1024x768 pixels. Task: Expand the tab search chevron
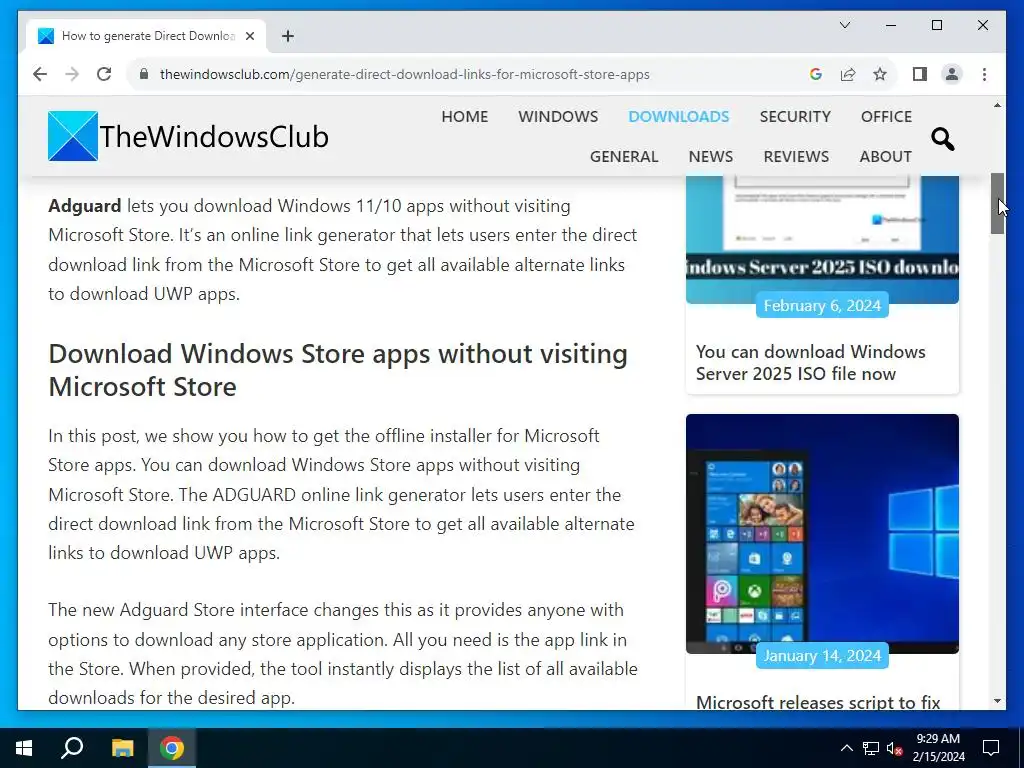845,25
